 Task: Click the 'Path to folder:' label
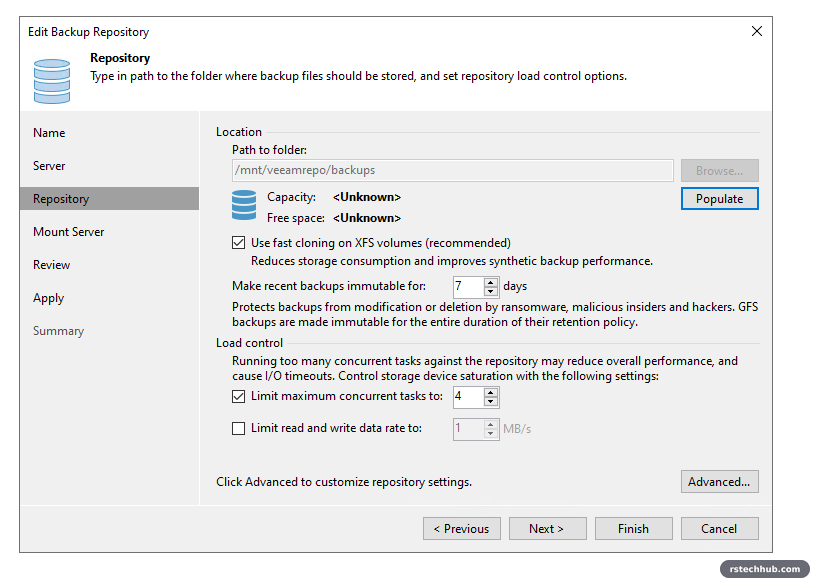click(269, 150)
